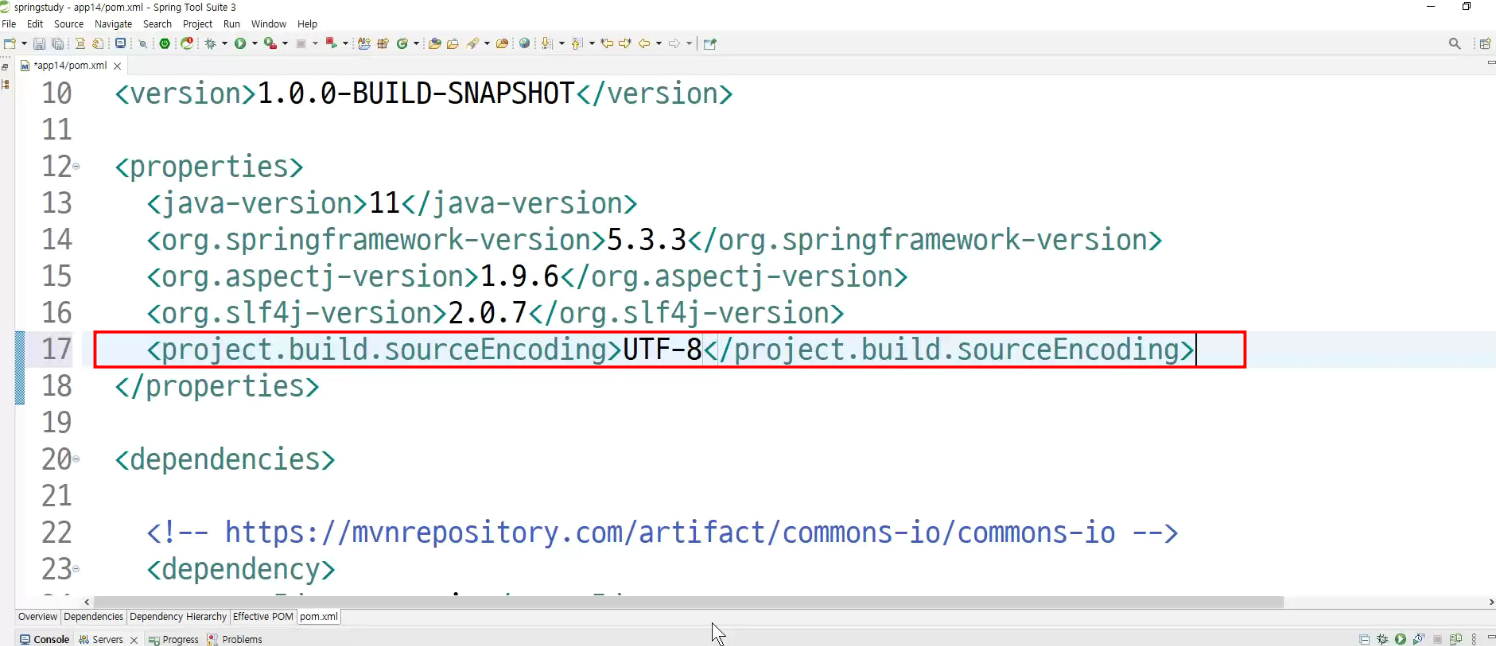This screenshot has width=1496, height=646.
Task: Click the New Java Class green icon
Action: pyautogui.click(x=402, y=44)
